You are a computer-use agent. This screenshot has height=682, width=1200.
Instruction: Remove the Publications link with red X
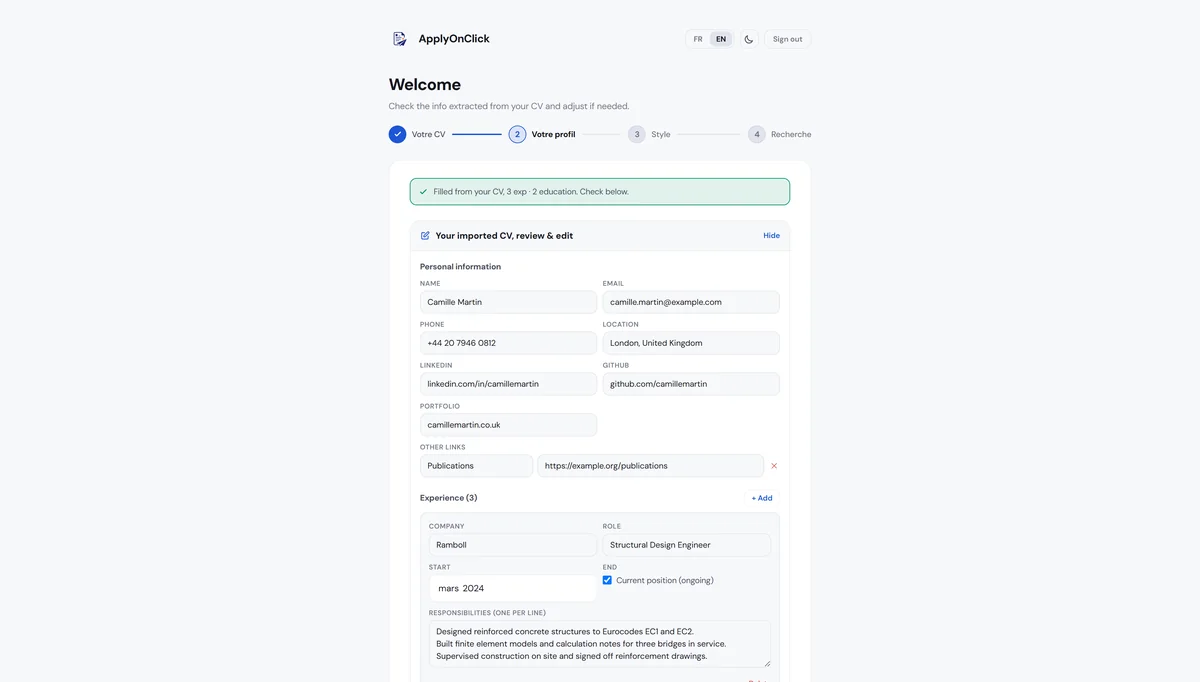pyautogui.click(x=774, y=466)
